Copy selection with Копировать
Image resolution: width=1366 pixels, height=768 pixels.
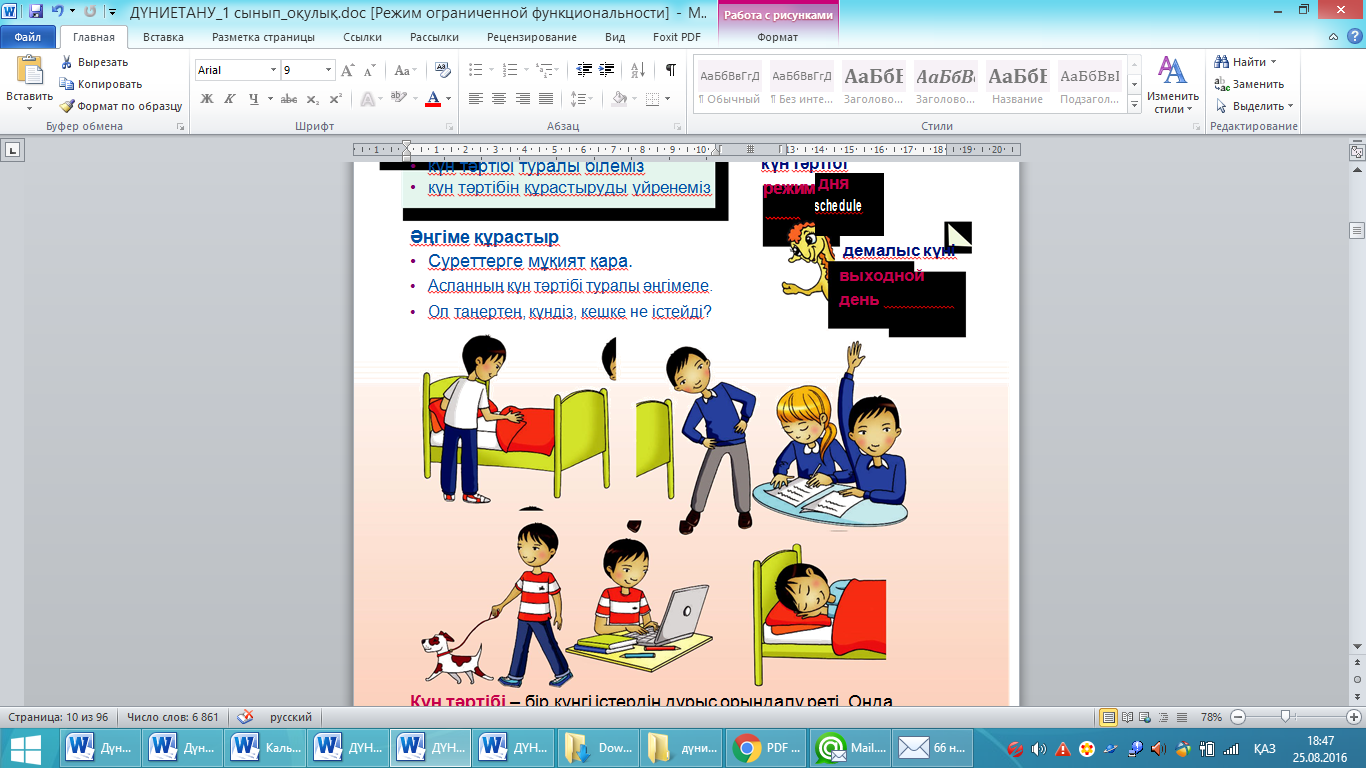101,84
